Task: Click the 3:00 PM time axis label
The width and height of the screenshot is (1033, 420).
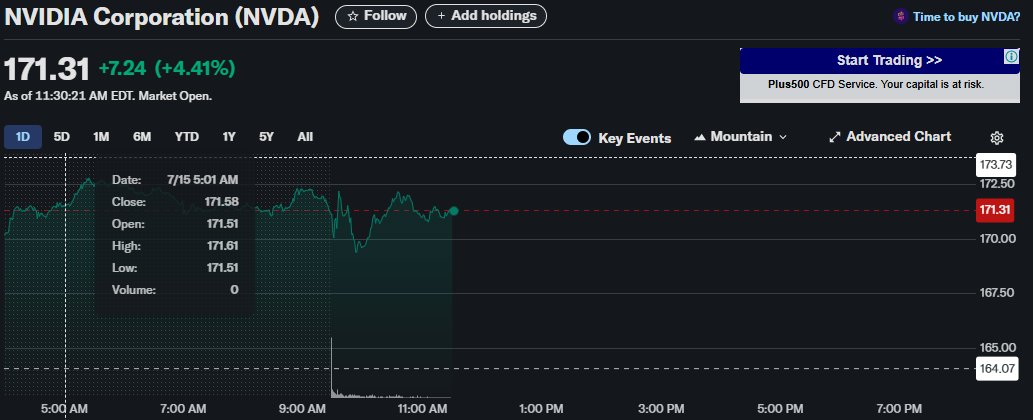Action: [x=660, y=409]
